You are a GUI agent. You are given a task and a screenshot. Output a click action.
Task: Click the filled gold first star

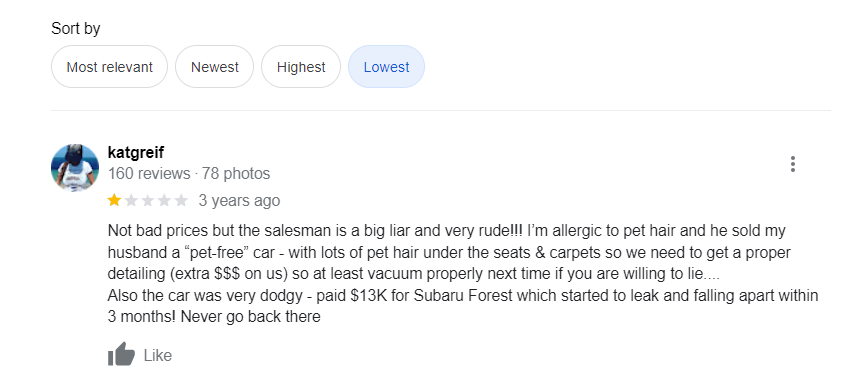pyautogui.click(x=114, y=201)
